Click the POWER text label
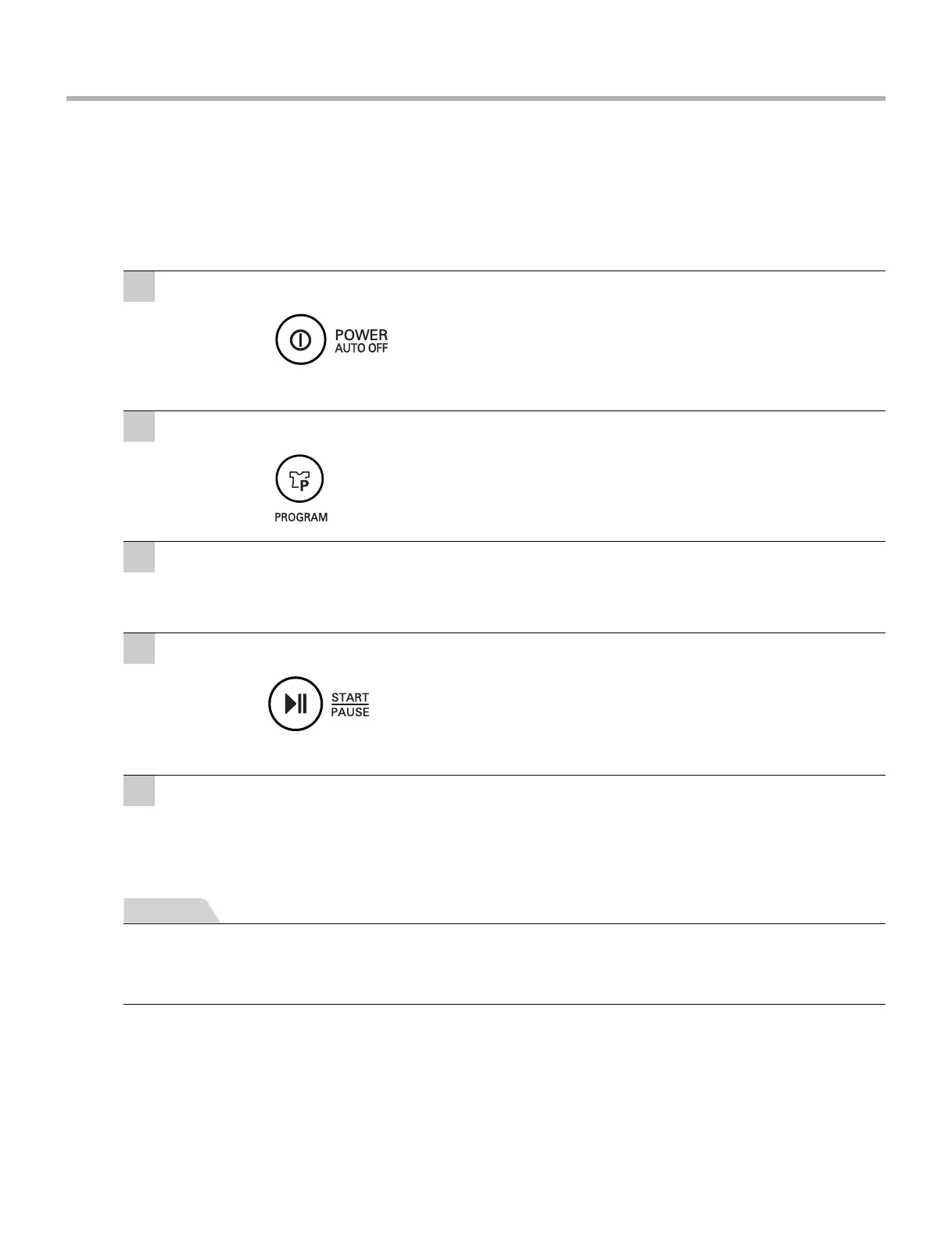This screenshot has height=1240, width=952. (x=361, y=335)
